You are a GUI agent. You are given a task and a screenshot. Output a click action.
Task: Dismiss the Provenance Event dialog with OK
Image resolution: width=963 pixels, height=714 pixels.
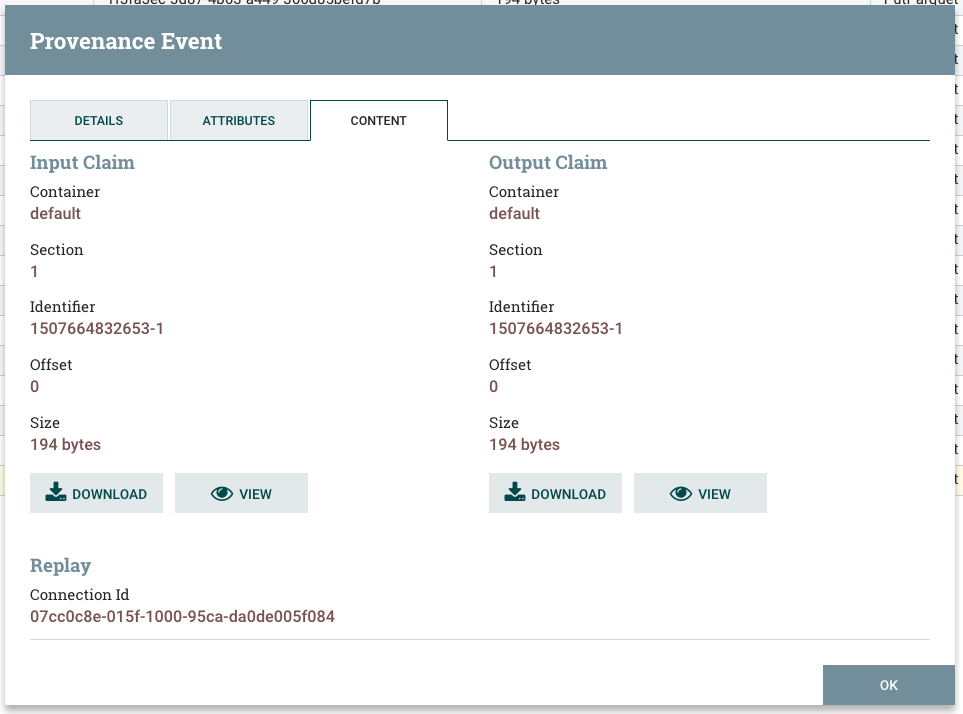pos(888,685)
